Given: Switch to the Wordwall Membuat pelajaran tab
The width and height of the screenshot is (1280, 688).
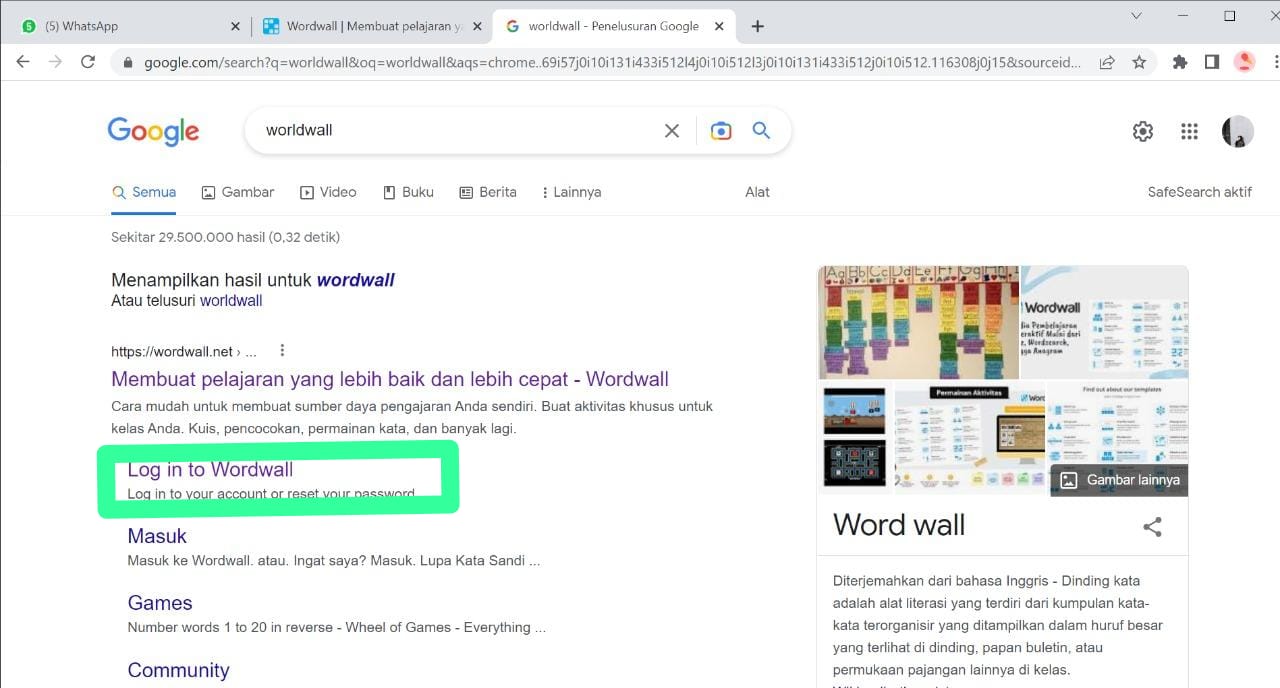Looking at the screenshot, I should (x=371, y=26).
